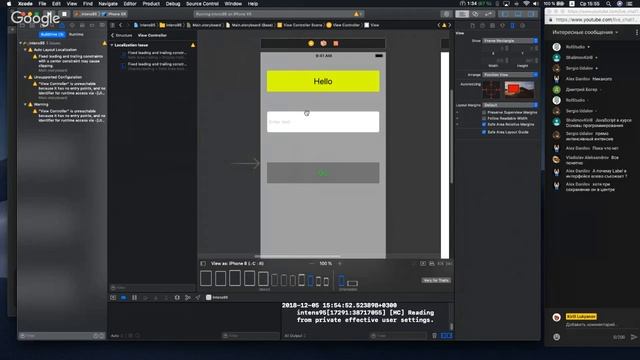
Task: Toggle hide/show Debug area panel button
Action: point(518,14)
